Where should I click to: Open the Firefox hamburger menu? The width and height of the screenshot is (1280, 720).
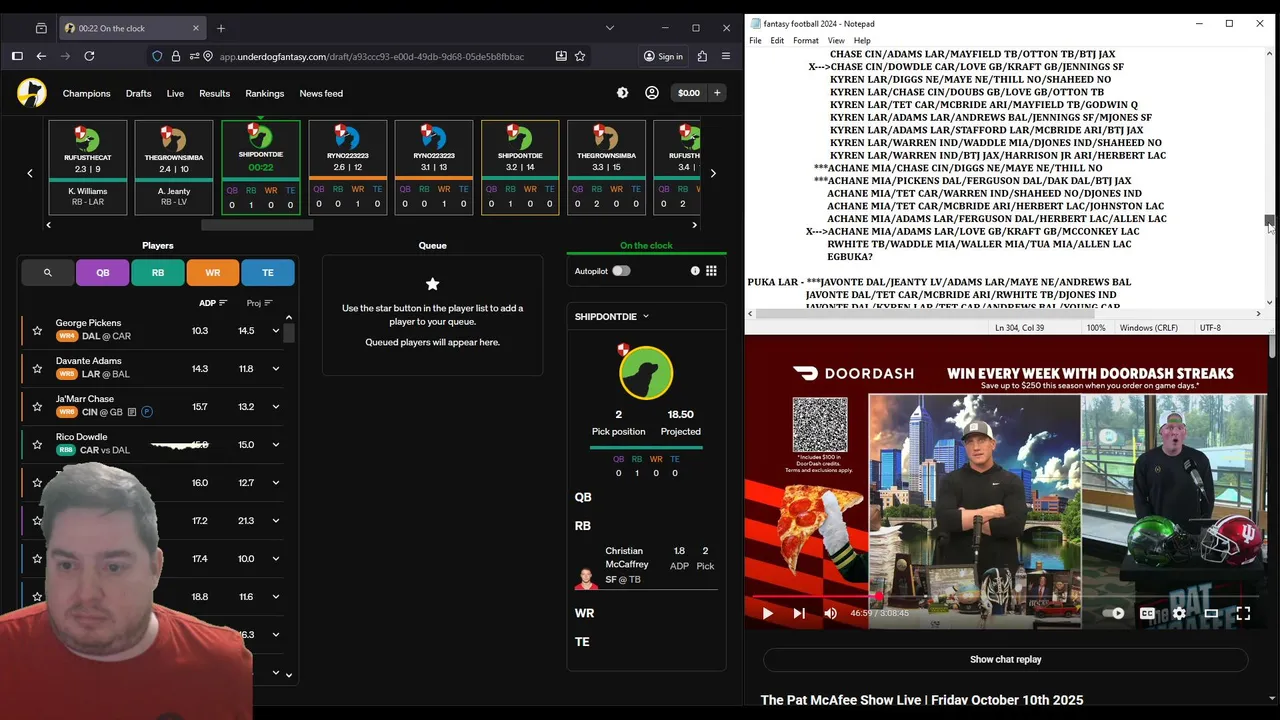[726, 57]
